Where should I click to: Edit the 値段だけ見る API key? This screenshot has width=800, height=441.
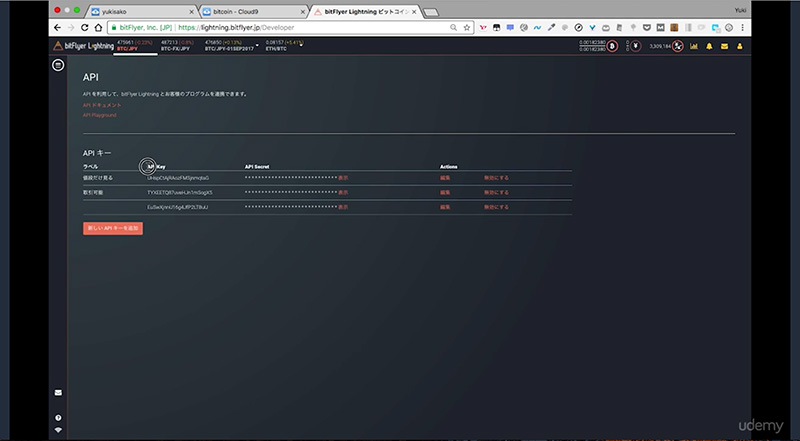[445, 178]
